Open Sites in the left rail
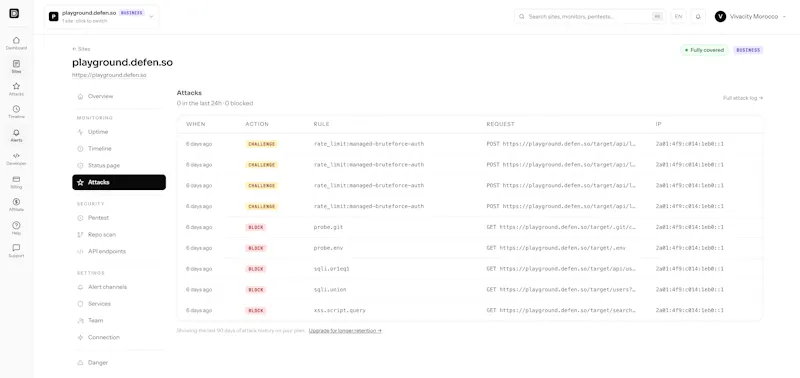Viewport: 800px width, 378px height. 16,67
